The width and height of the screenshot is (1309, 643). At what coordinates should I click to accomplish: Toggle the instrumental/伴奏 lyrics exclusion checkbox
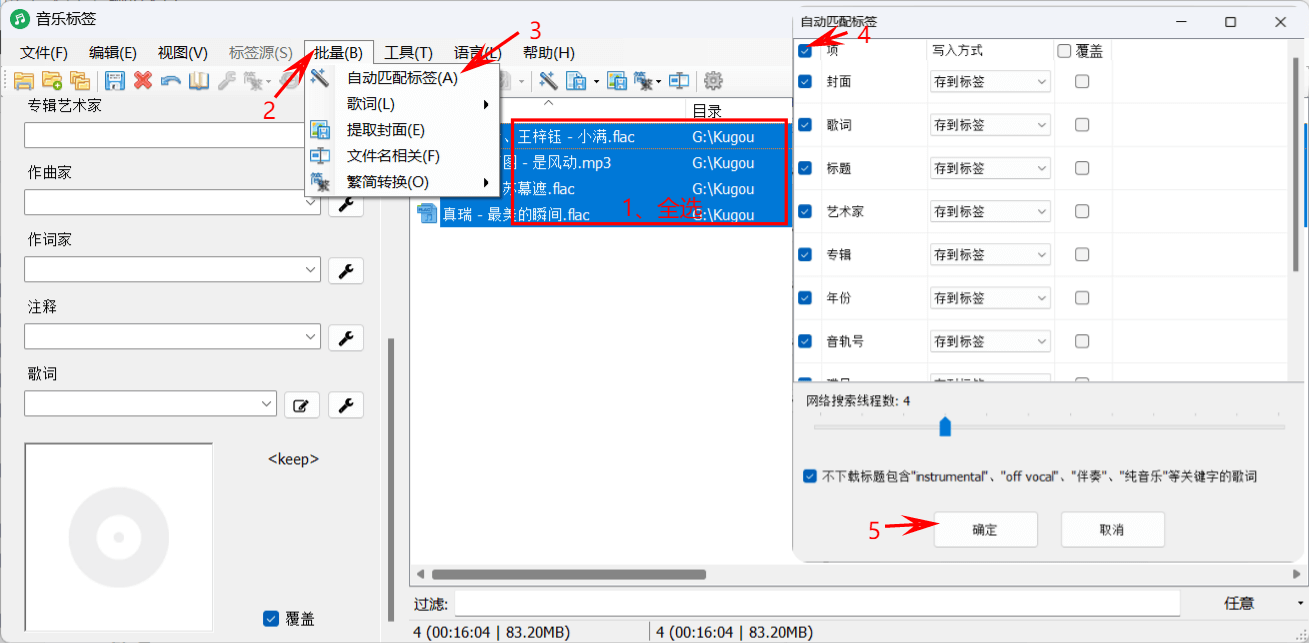tap(810, 476)
